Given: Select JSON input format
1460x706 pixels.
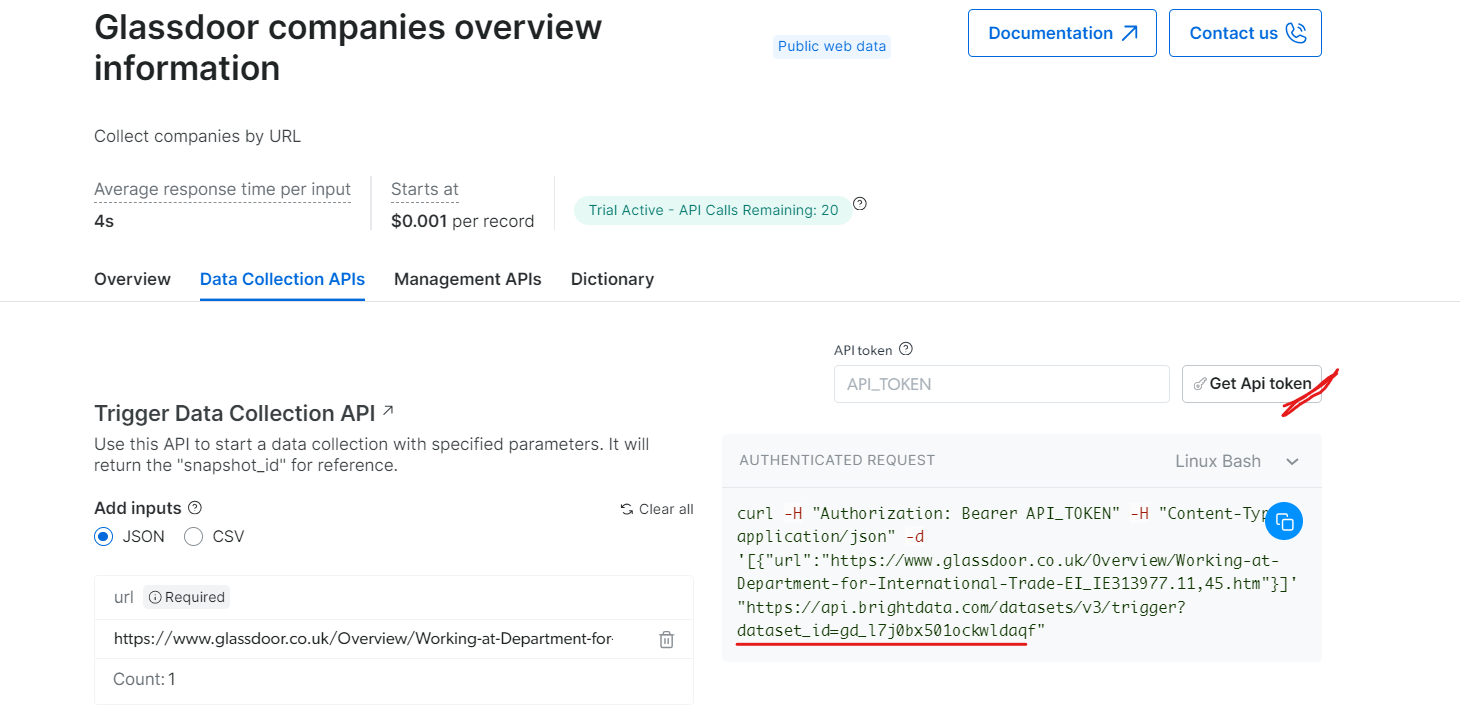Looking at the screenshot, I should [x=103, y=536].
